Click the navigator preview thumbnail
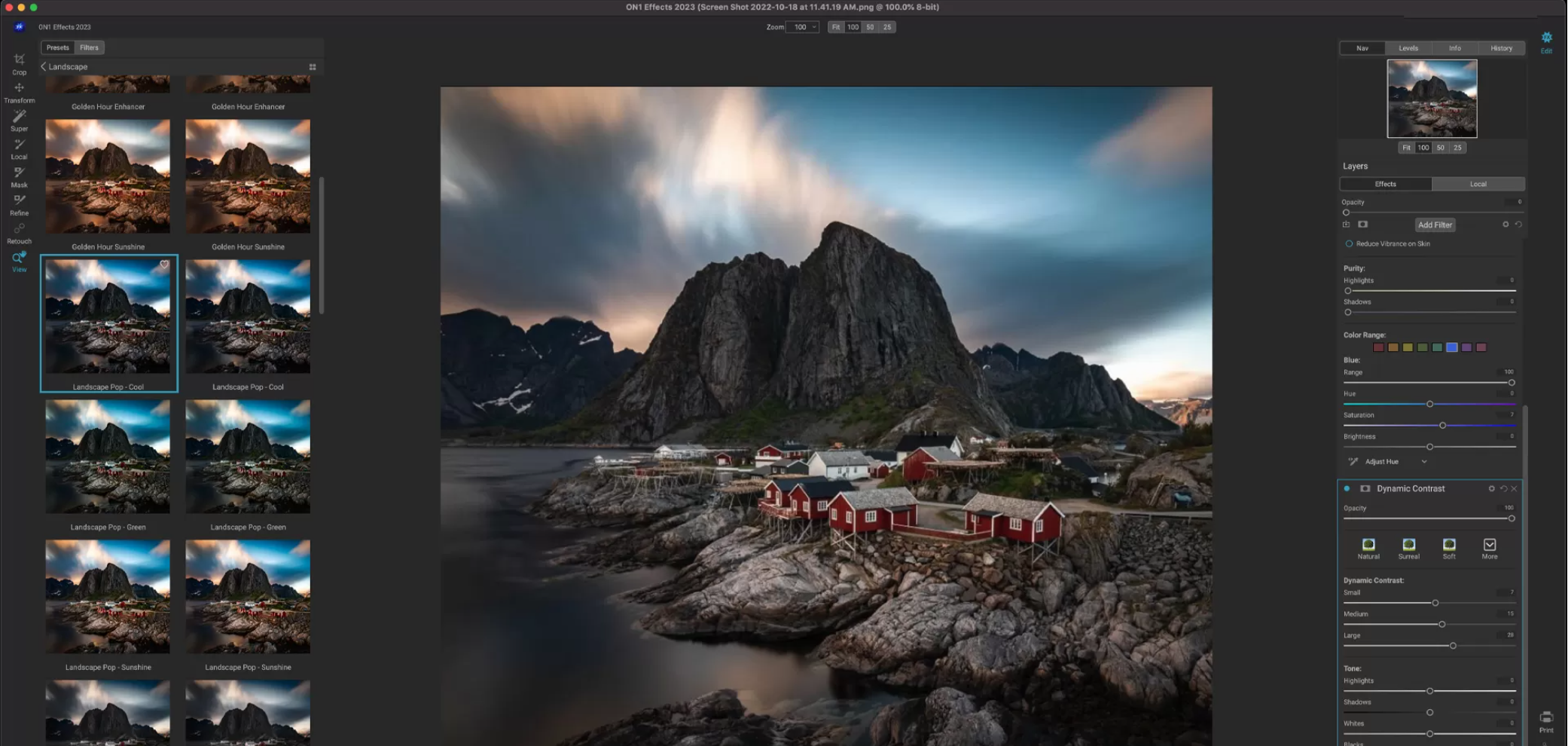1568x746 pixels. tap(1432, 99)
